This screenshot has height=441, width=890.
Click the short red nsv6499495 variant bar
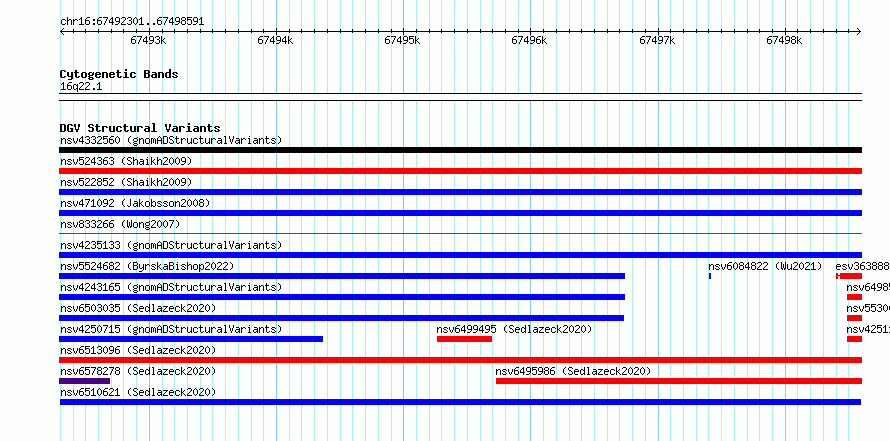coord(464,339)
